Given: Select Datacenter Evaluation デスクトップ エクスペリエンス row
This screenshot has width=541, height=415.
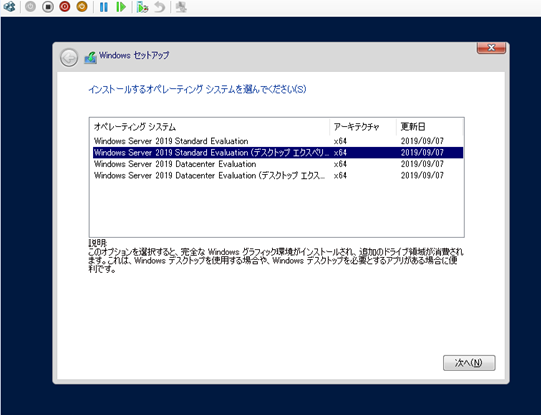Looking at the screenshot, I should coord(278,175).
